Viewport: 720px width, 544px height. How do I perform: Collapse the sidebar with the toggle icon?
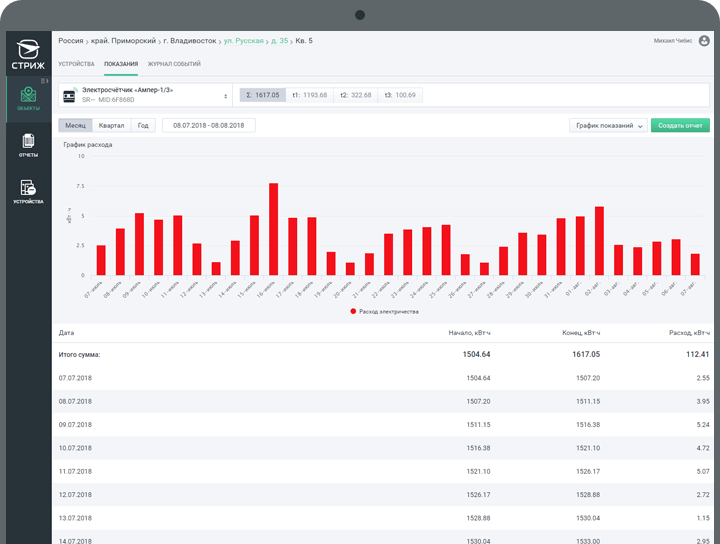tap(44, 80)
